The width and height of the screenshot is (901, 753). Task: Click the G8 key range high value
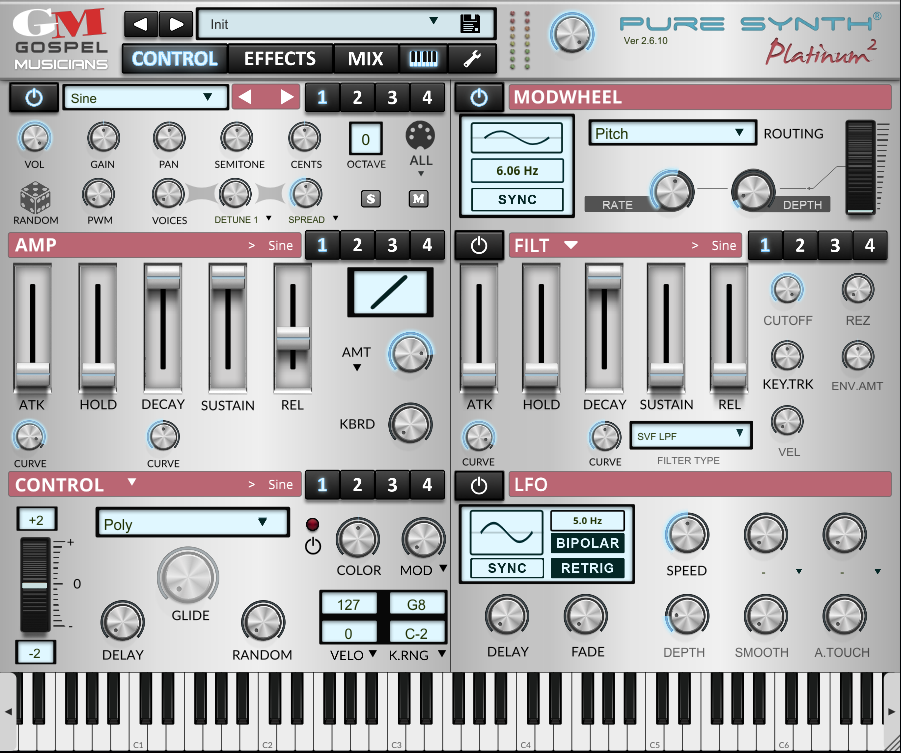[x=416, y=604]
